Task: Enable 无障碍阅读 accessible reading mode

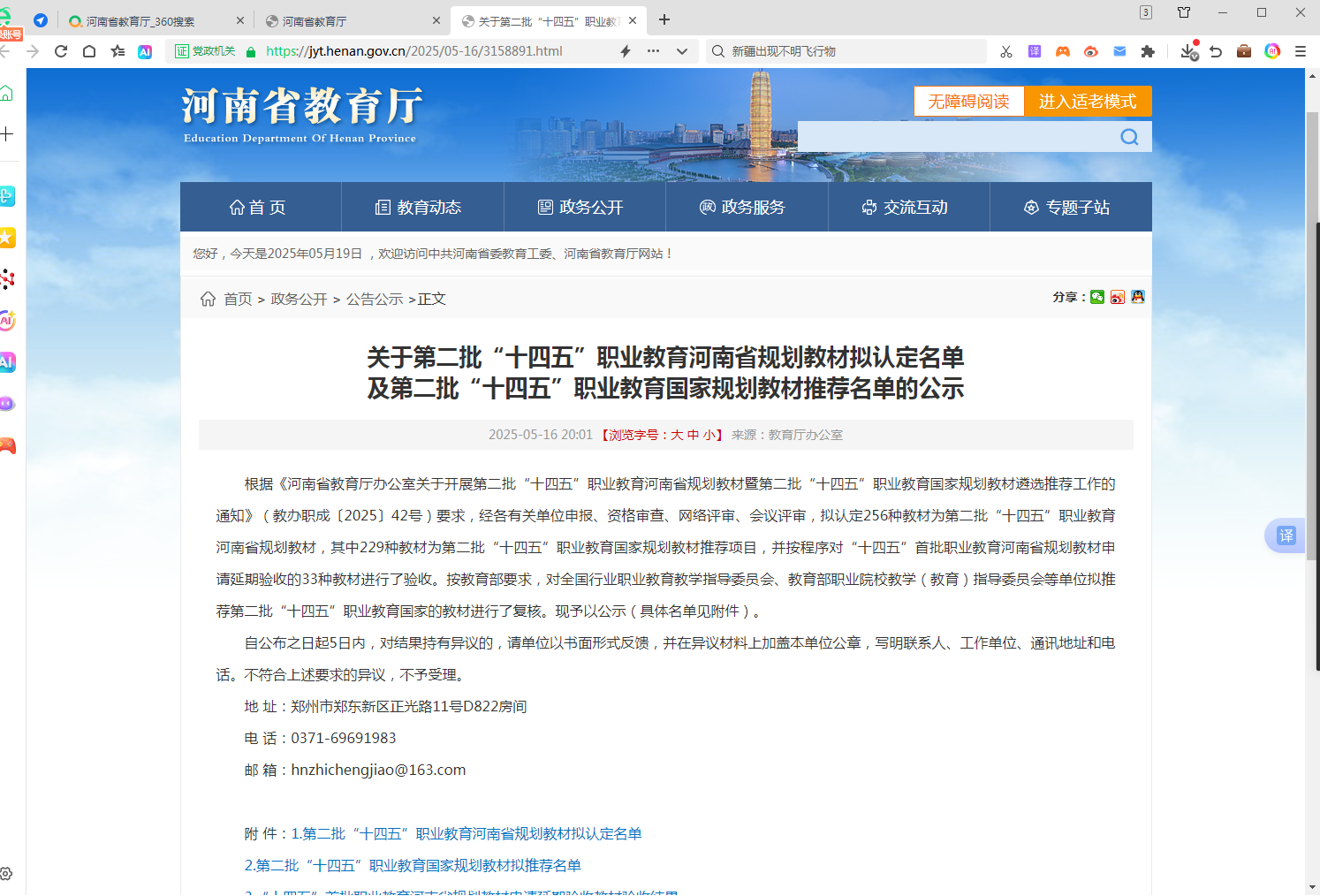Action: pos(968,102)
